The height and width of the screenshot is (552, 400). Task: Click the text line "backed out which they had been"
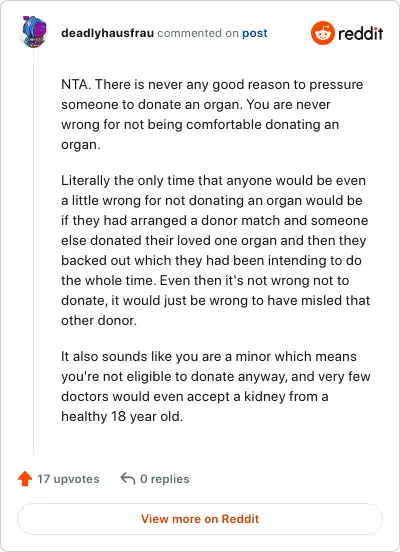211,261
